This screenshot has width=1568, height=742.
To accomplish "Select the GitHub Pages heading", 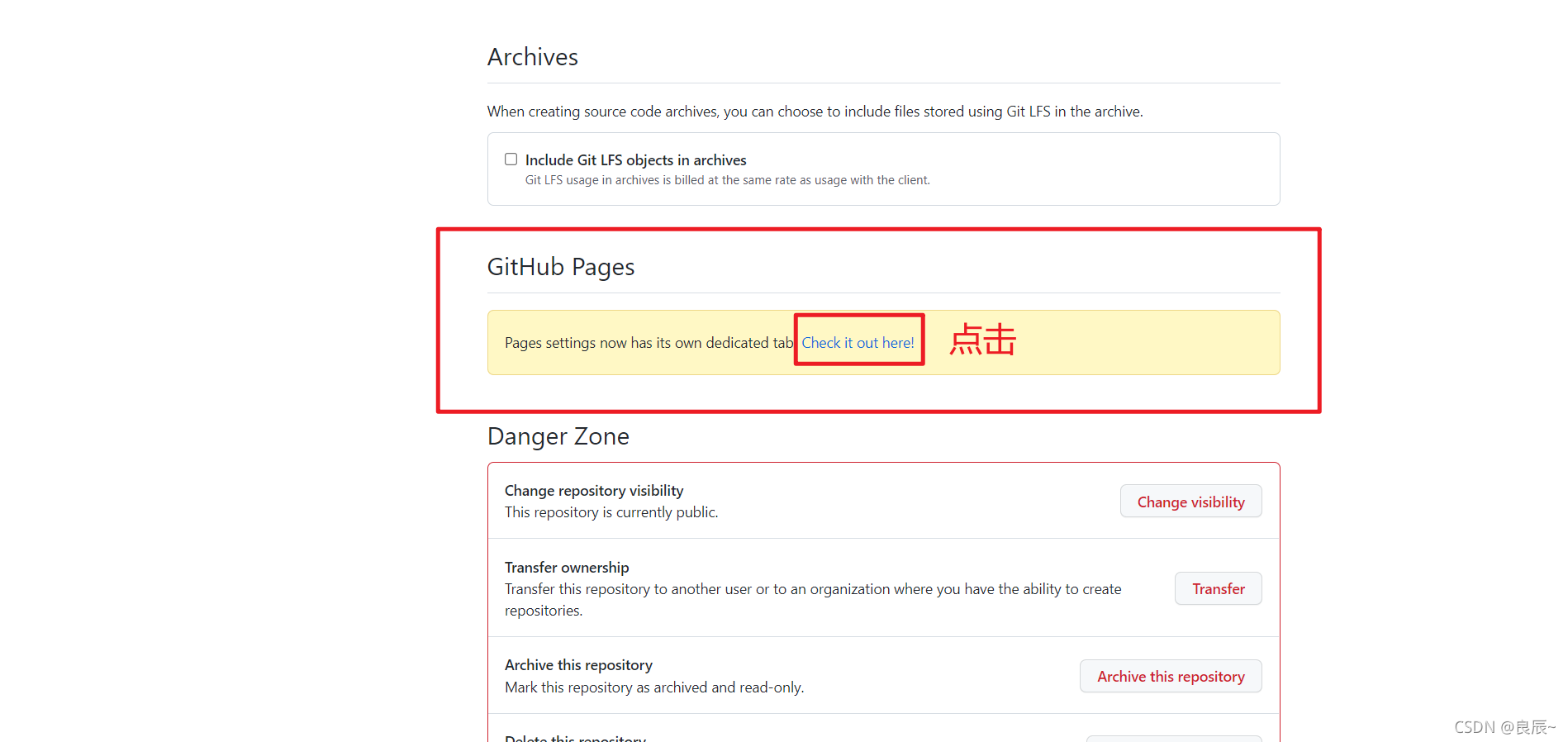I will pyautogui.click(x=561, y=267).
